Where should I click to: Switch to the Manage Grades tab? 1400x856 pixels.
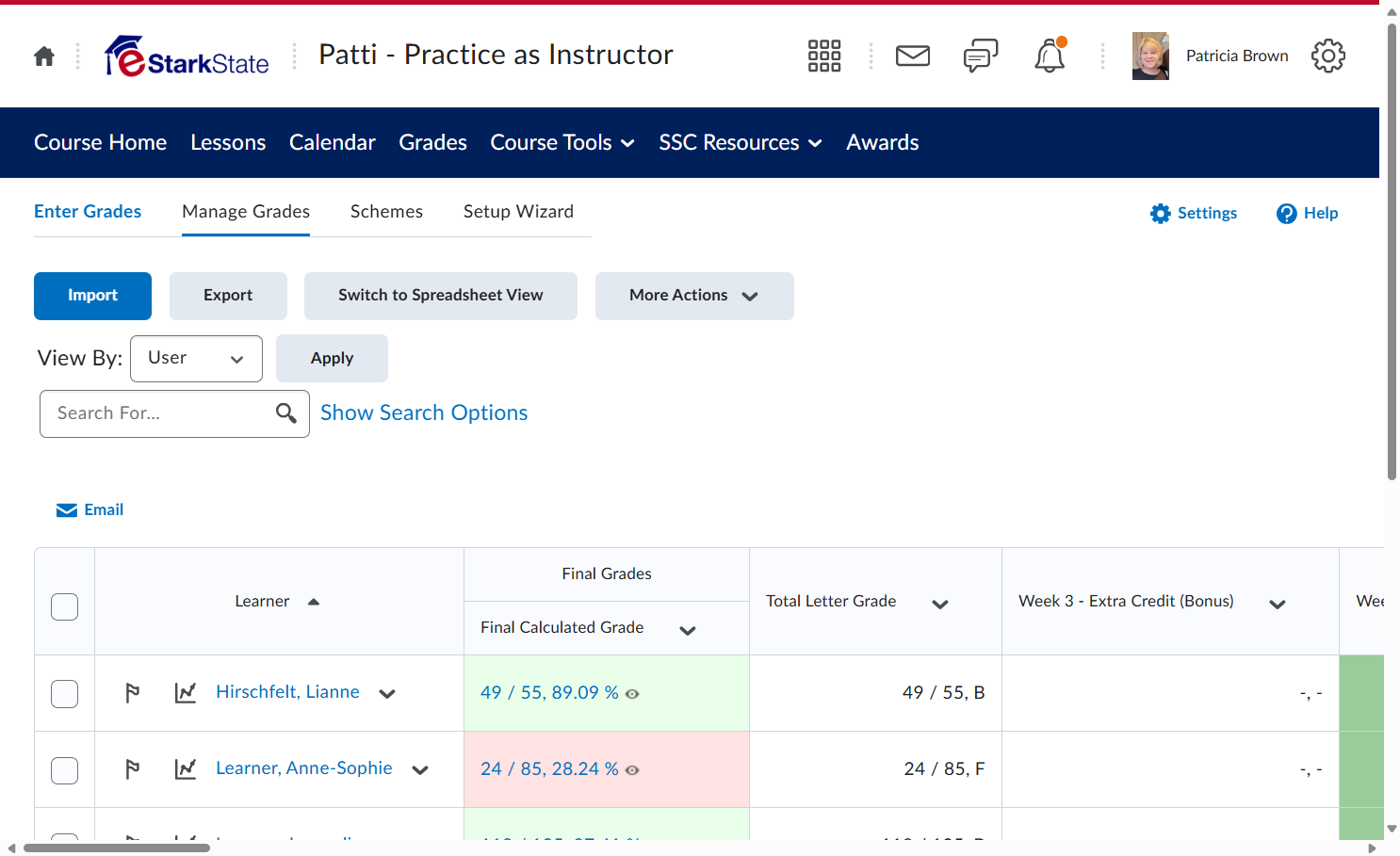tap(246, 212)
